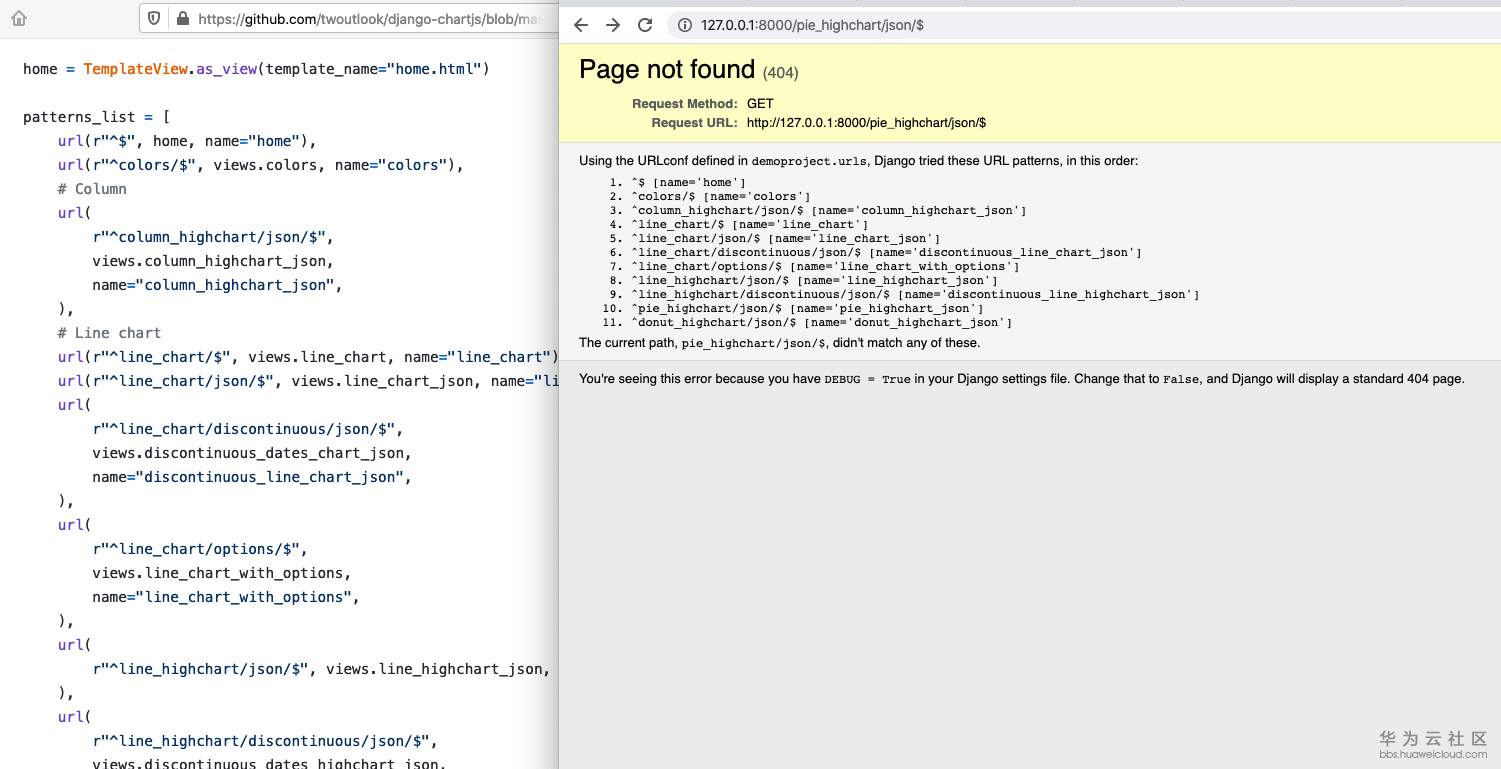Click the padlock icon beside the GitHub URL
This screenshot has height=769, width=1501.
pos(182,18)
